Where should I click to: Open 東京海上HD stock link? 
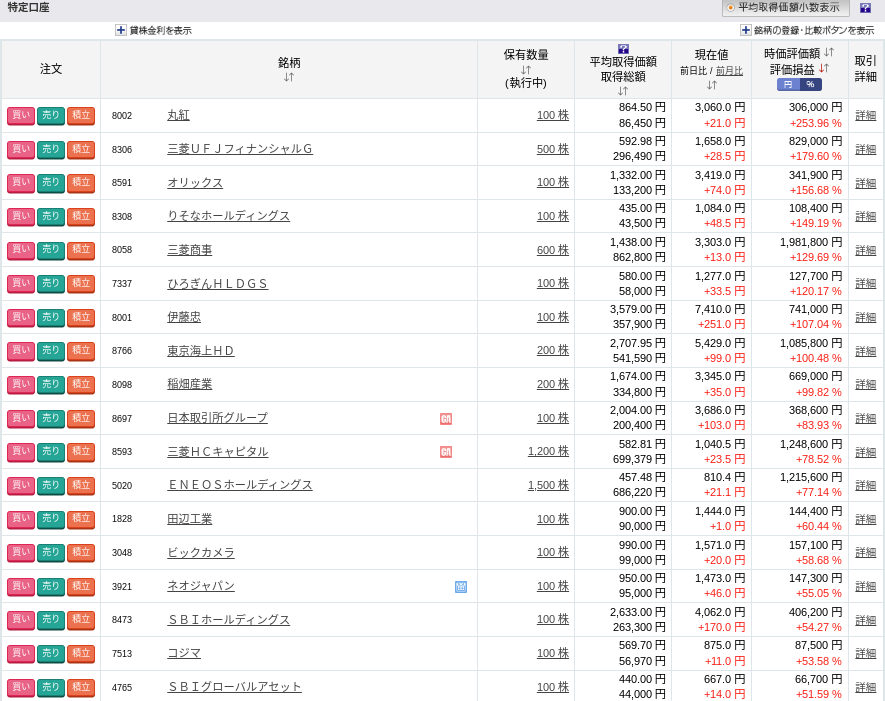tap(200, 351)
